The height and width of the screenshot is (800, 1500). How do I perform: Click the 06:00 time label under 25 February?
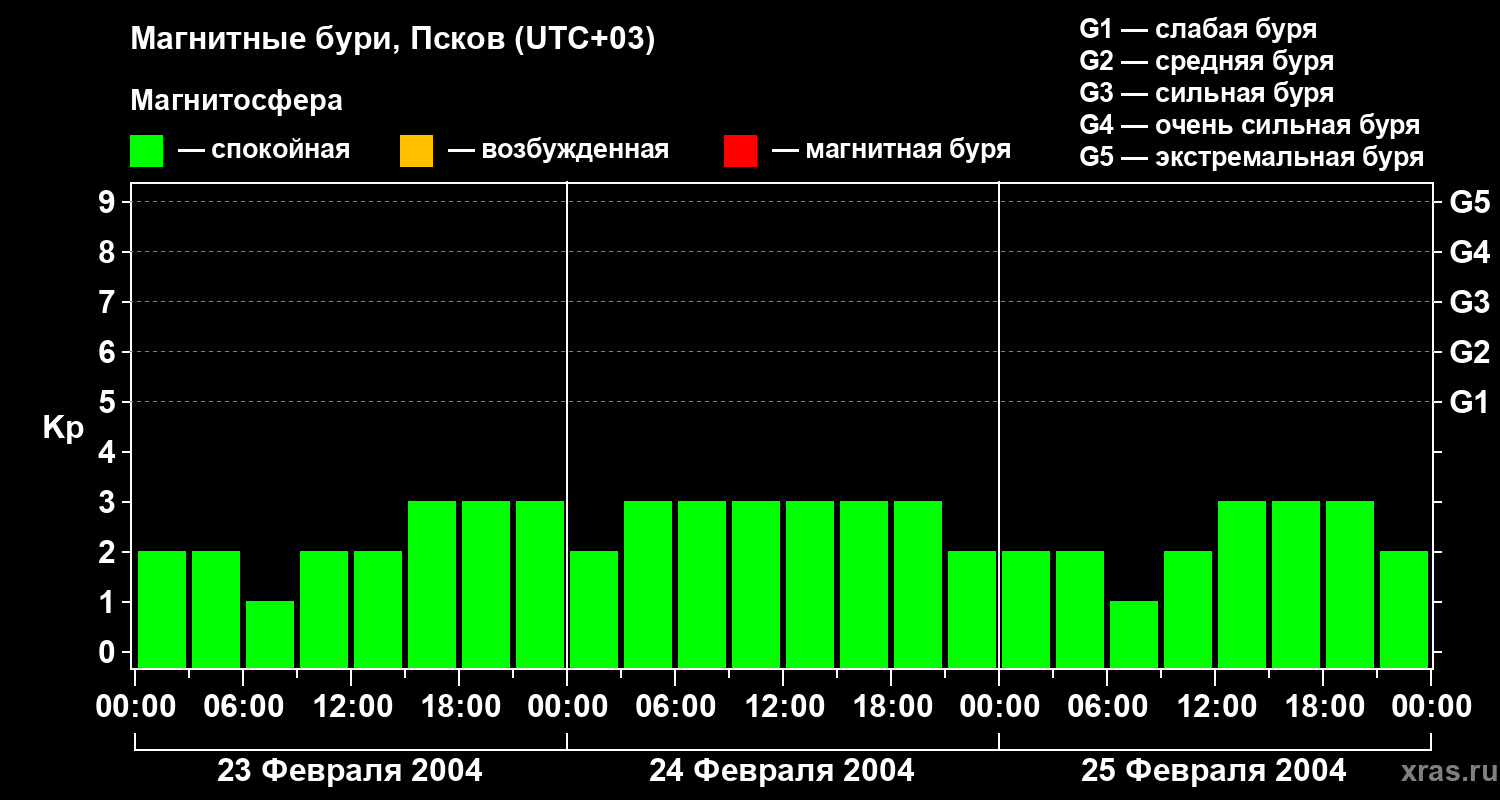coord(1107,707)
